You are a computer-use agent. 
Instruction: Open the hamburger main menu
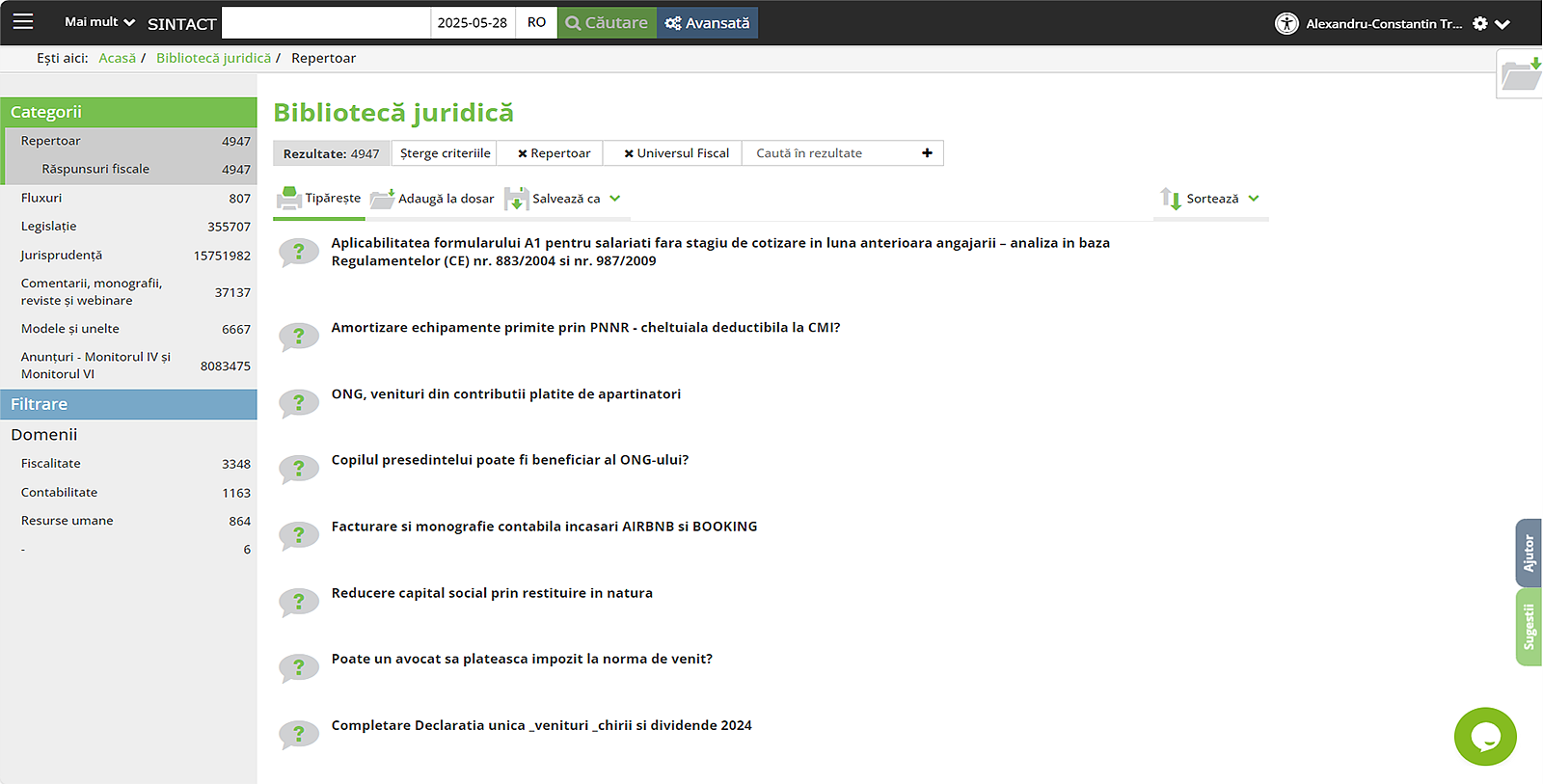point(23,21)
